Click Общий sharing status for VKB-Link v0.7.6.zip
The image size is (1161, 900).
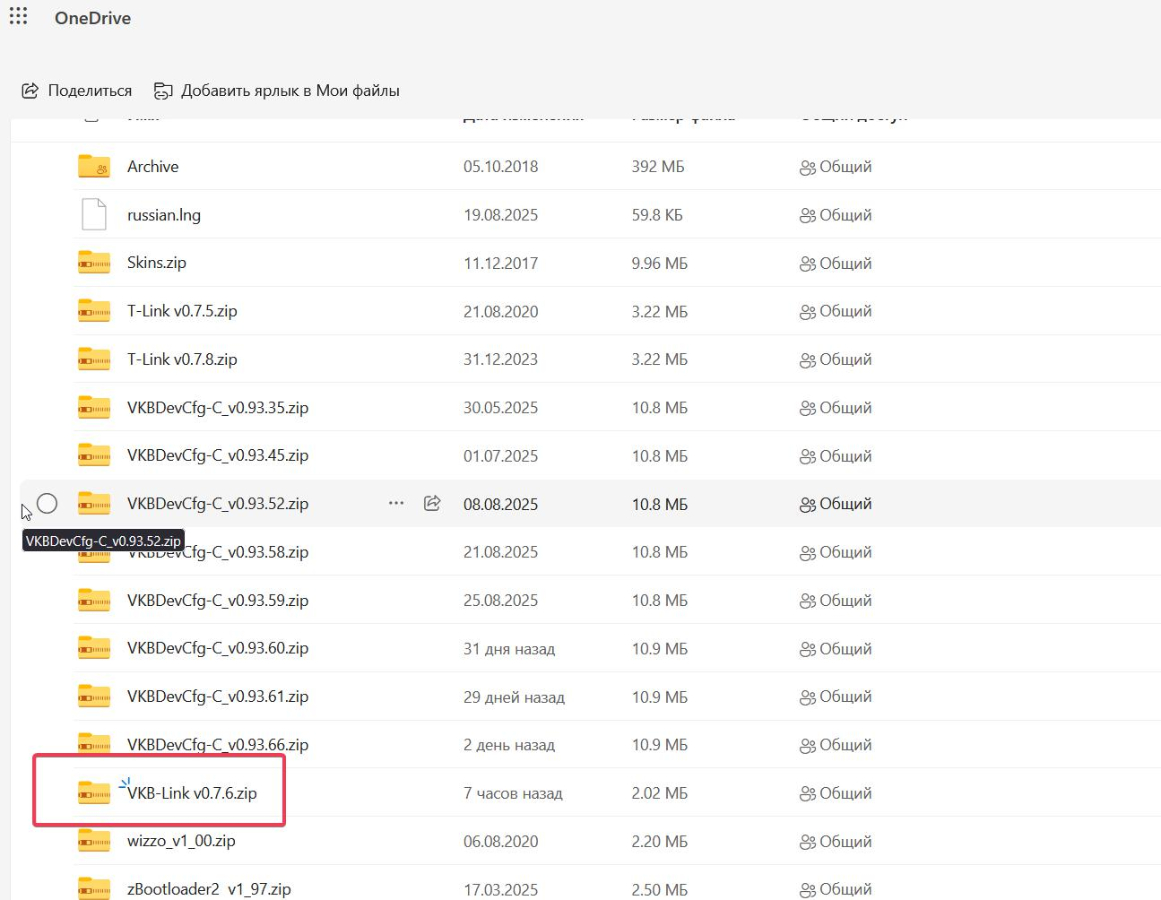pyautogui.click(x=836, y=793)
